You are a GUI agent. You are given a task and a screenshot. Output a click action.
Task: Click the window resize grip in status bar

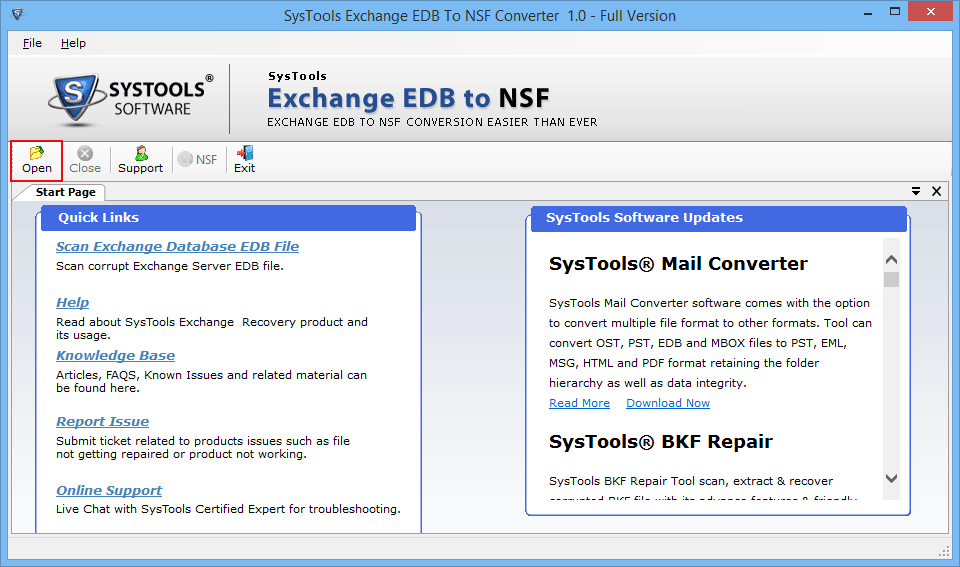pos(944,551)
